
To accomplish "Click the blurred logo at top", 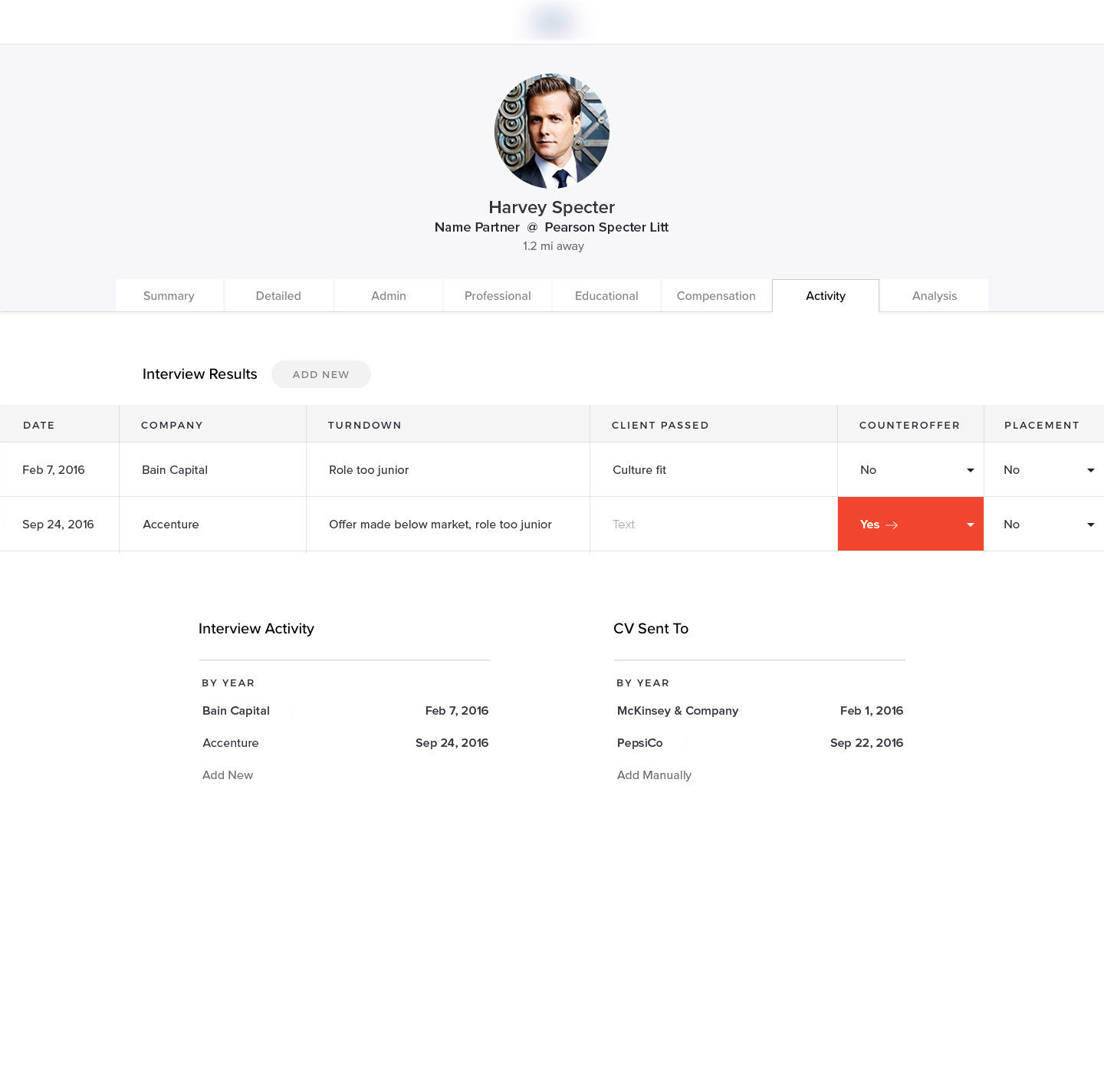I will tap(552, 21).
